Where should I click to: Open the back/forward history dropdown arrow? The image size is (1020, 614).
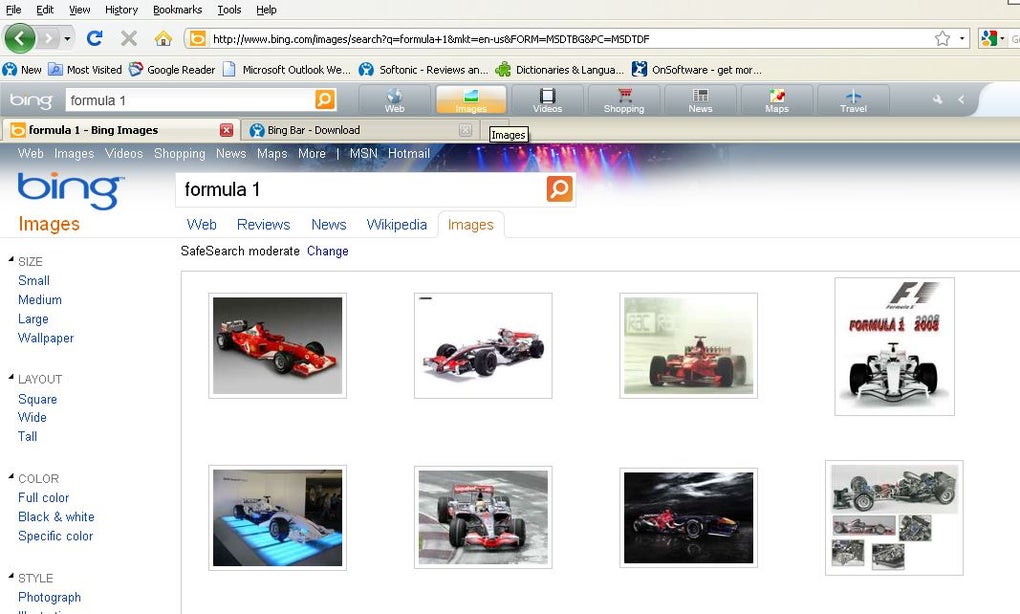point(67,39)
